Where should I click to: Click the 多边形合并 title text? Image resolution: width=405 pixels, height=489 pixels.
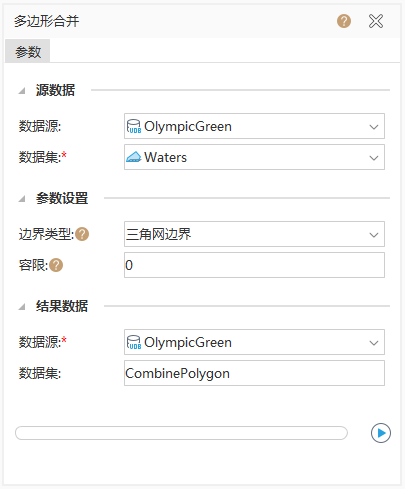(x=46, y=21)
